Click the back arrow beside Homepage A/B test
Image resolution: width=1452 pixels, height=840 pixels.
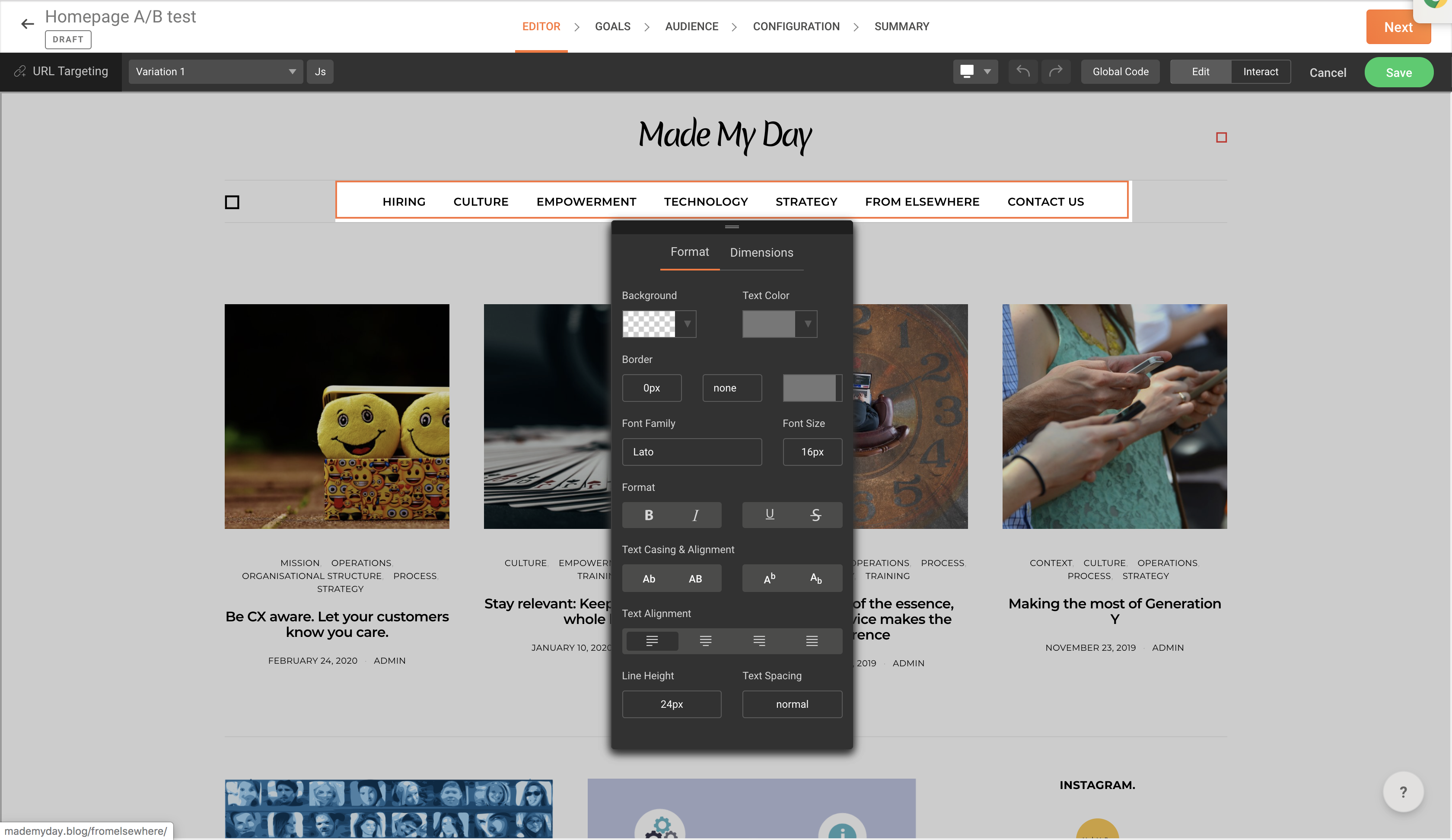27,24
